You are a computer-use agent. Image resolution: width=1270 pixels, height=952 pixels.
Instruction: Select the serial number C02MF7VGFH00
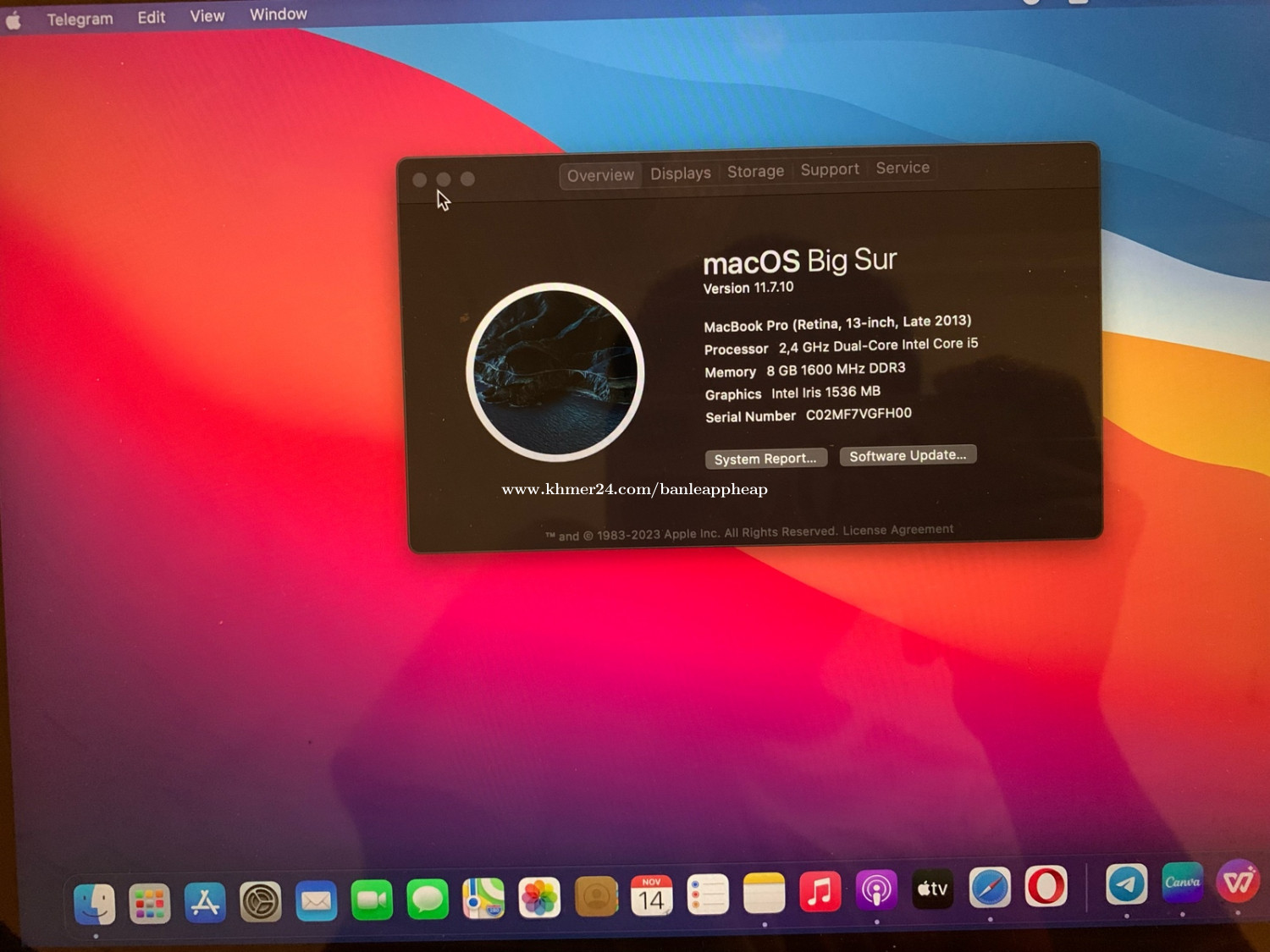click(859, 414)
